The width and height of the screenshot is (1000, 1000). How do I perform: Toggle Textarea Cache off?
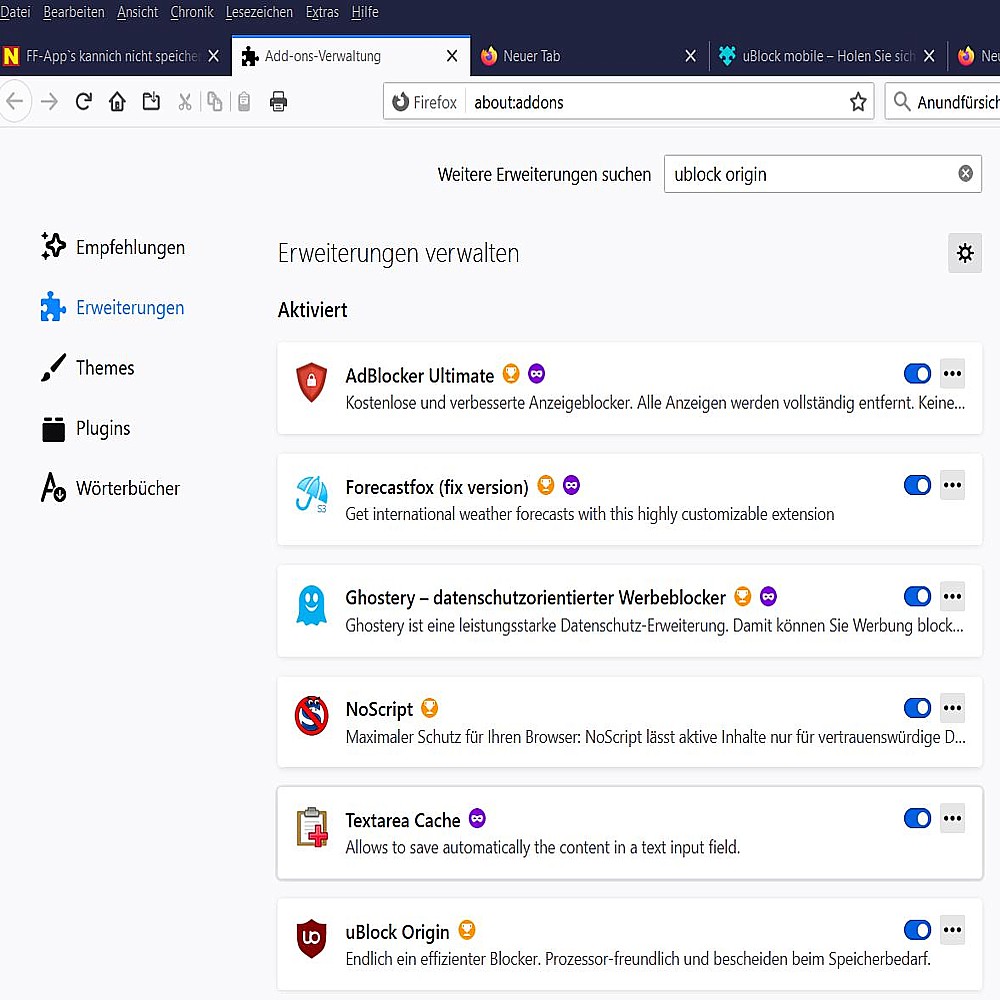917,818
